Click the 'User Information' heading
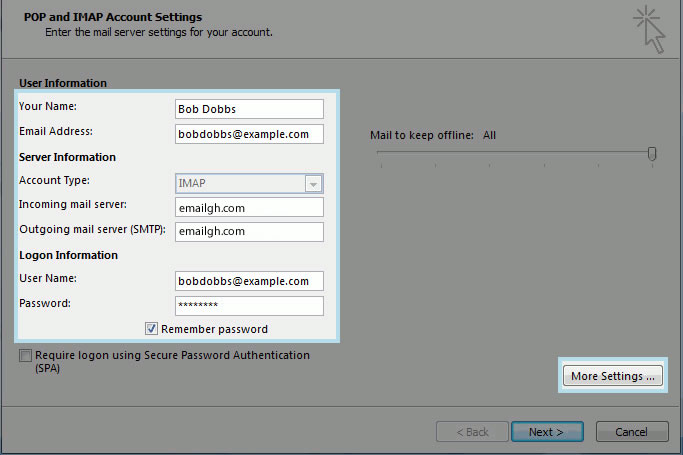The image size is (683, 455). (x=63, y=83)
